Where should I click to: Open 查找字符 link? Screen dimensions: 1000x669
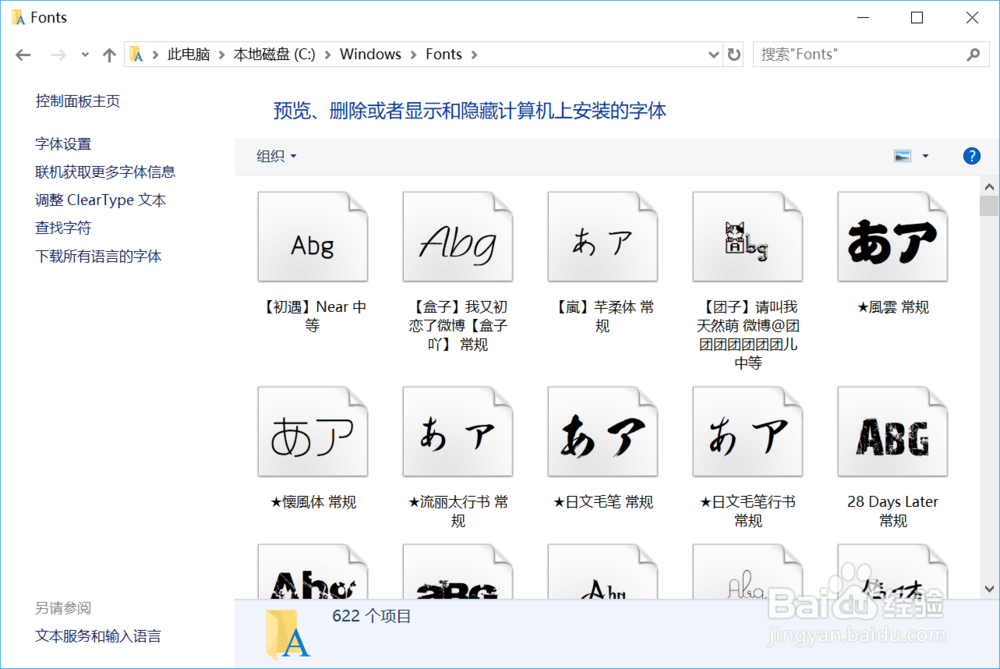pos(63,228)
